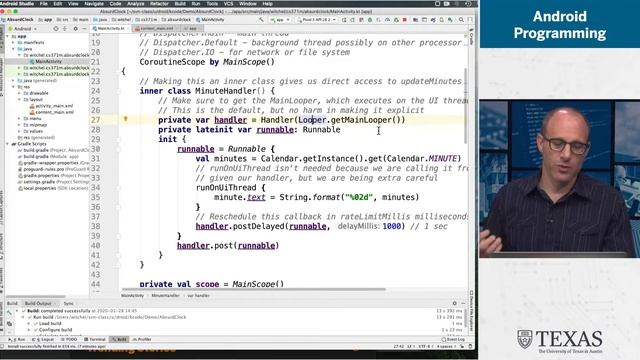The image size is (640, 360).
Task: Select local.properties in Gradle Scripts
Action: (37, 188)
